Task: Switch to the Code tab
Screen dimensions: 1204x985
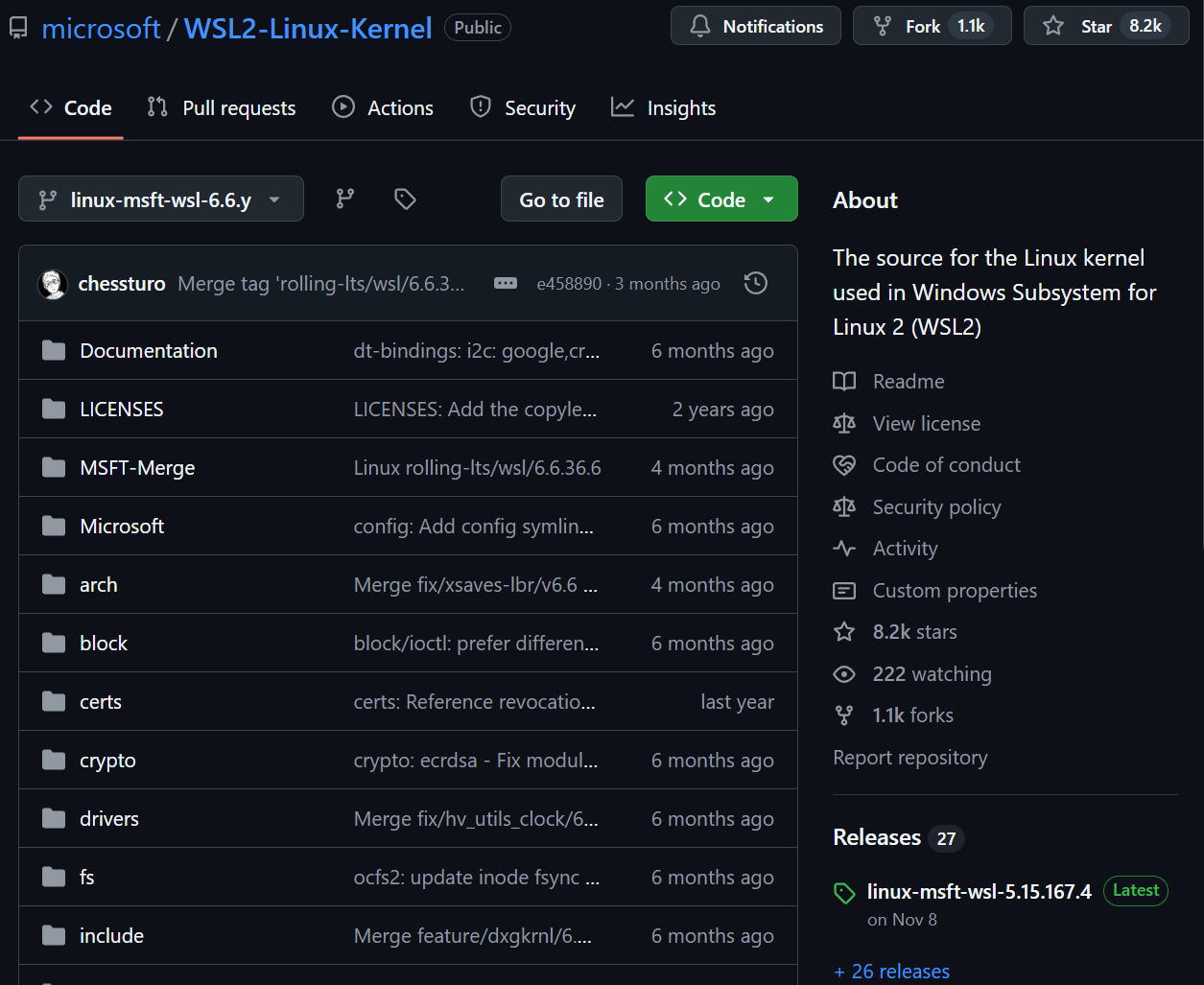Action: click(x=71, y=107)
